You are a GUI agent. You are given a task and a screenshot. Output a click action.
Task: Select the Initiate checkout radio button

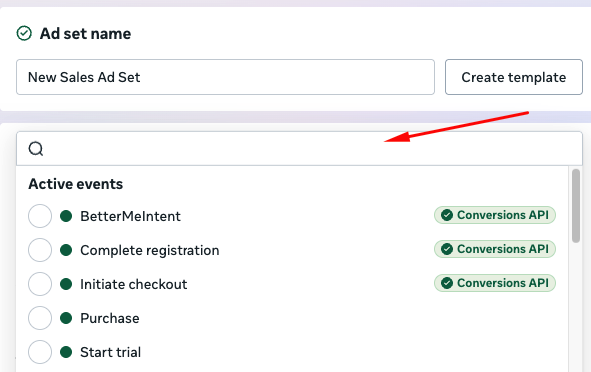[x=40, y=284]
